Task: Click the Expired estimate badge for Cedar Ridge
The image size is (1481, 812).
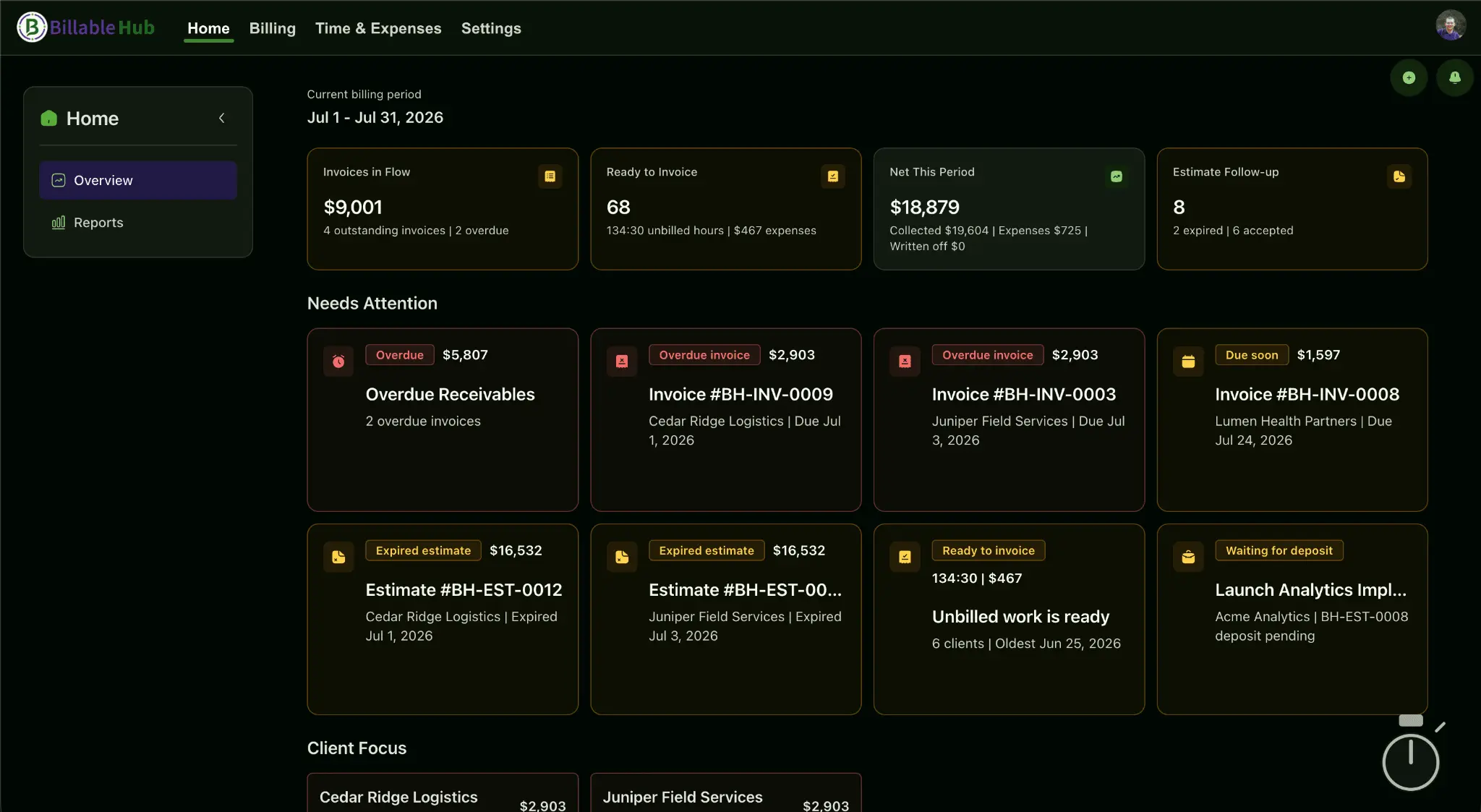Action: pos(423,550)
